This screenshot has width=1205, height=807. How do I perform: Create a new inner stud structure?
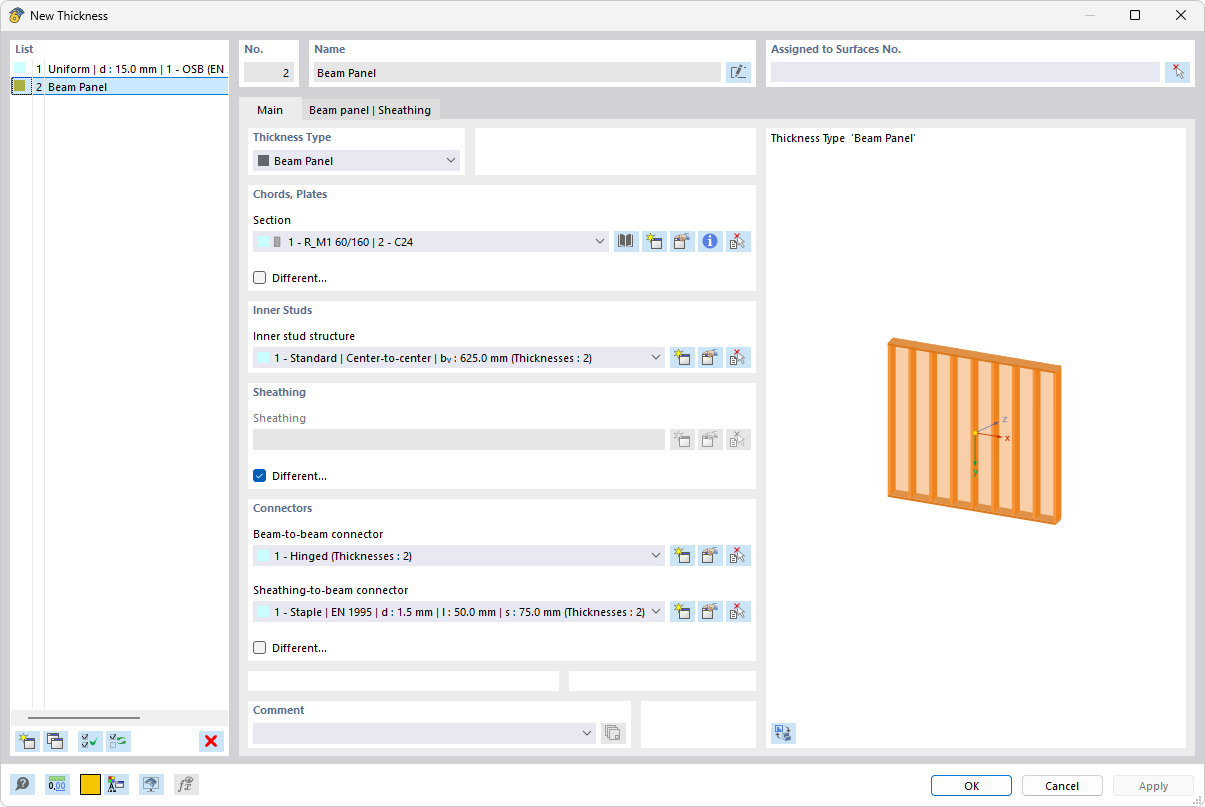(682, 357)
